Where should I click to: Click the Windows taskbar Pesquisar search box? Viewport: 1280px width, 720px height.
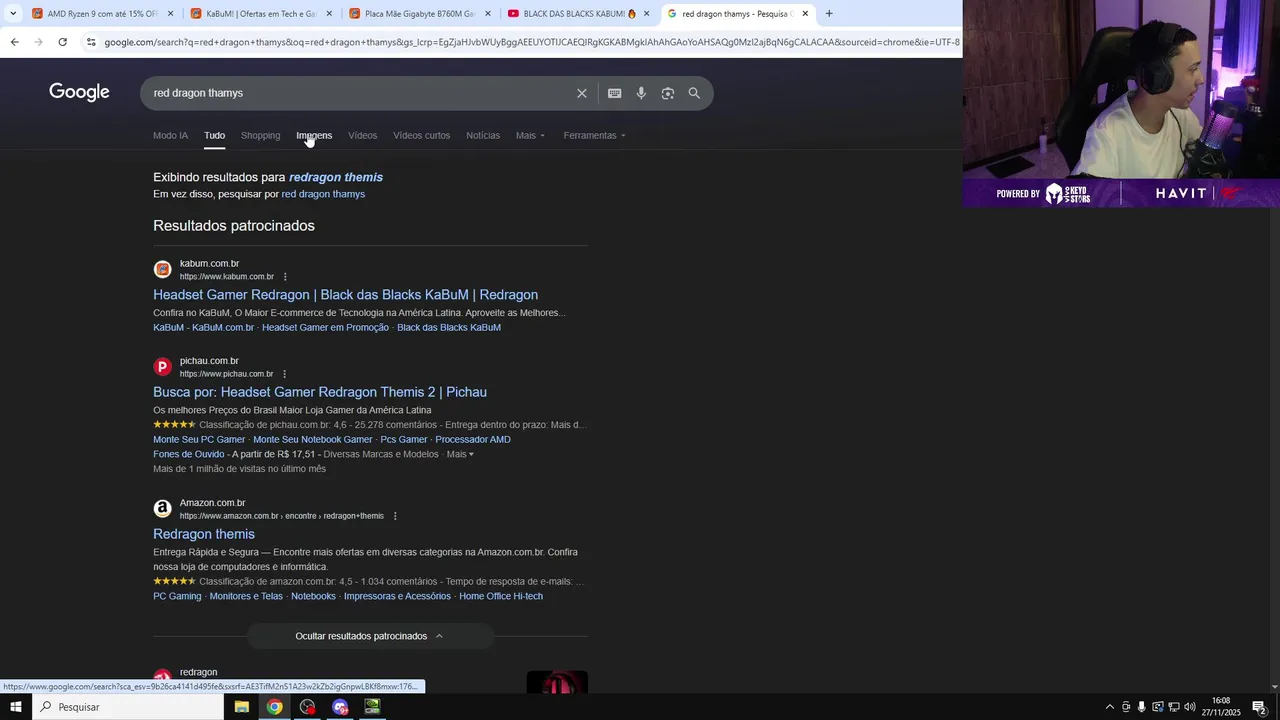pos(127,707)
